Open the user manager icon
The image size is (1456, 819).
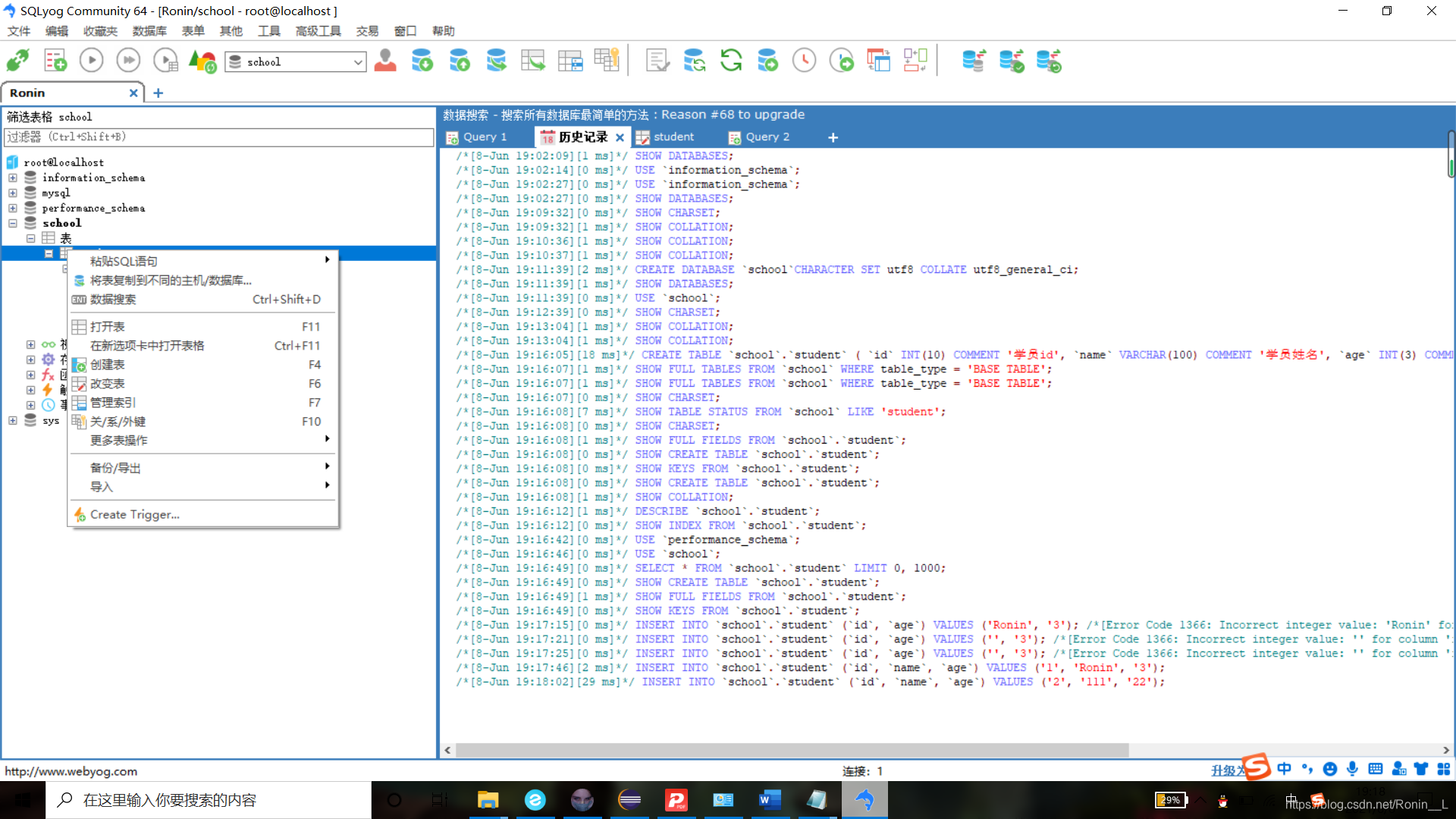[x=385, y=61]
